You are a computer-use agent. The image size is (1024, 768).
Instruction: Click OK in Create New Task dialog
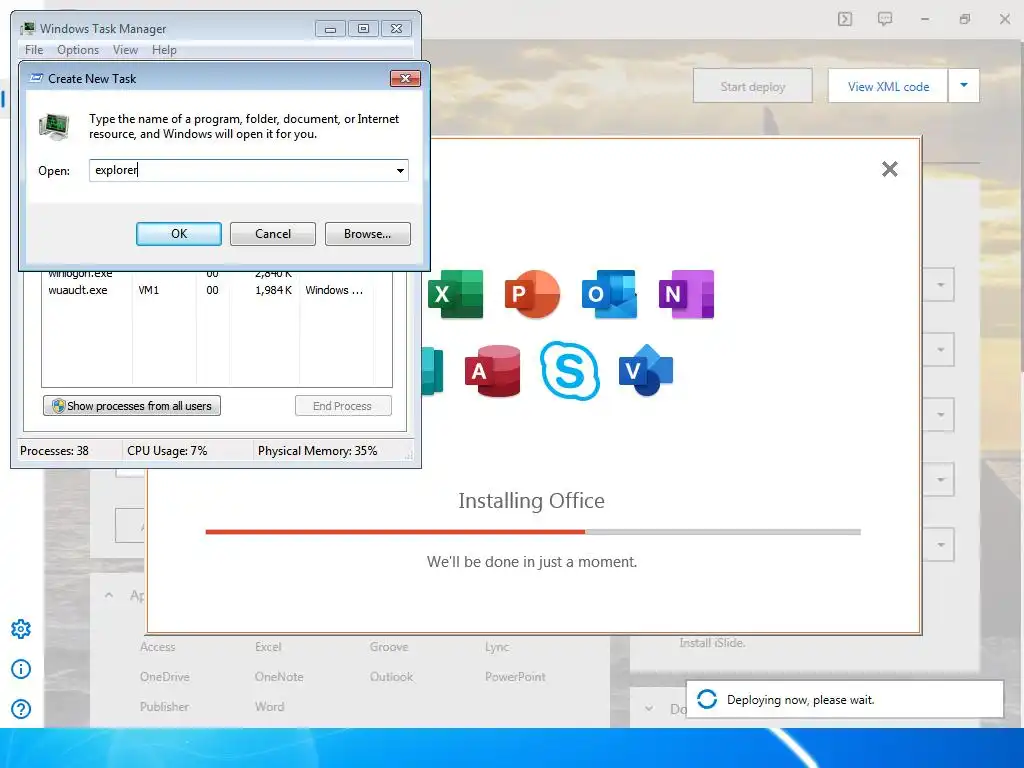tap(179, 234)
